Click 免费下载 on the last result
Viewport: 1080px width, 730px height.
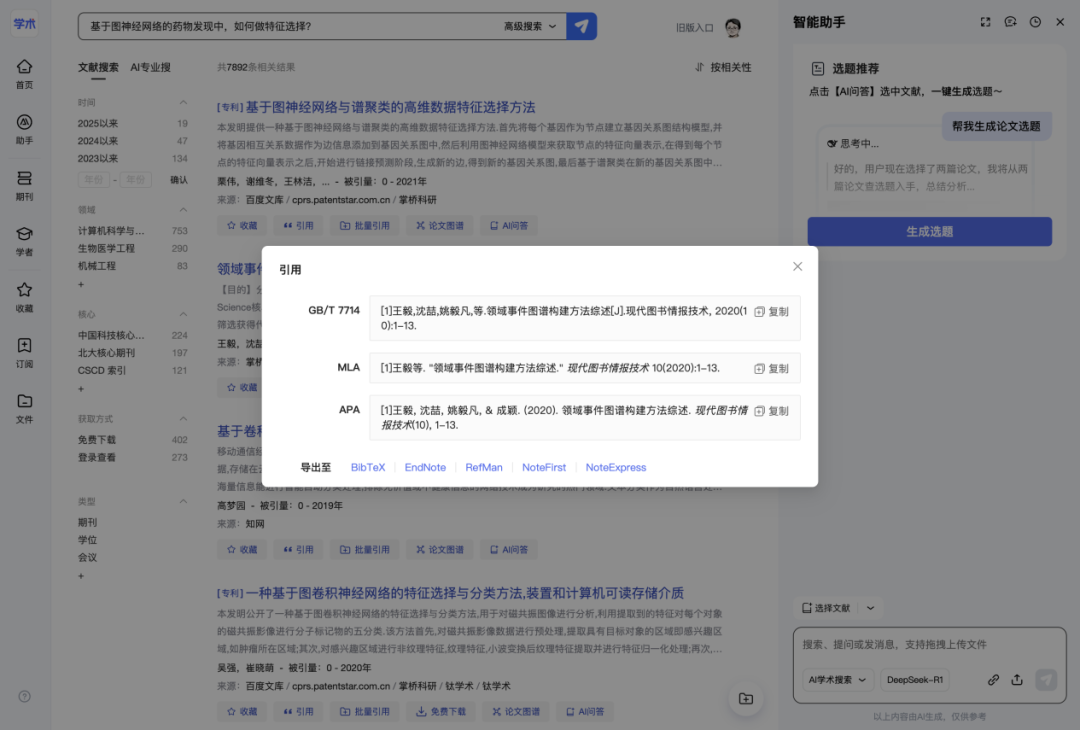pos(440,711)
